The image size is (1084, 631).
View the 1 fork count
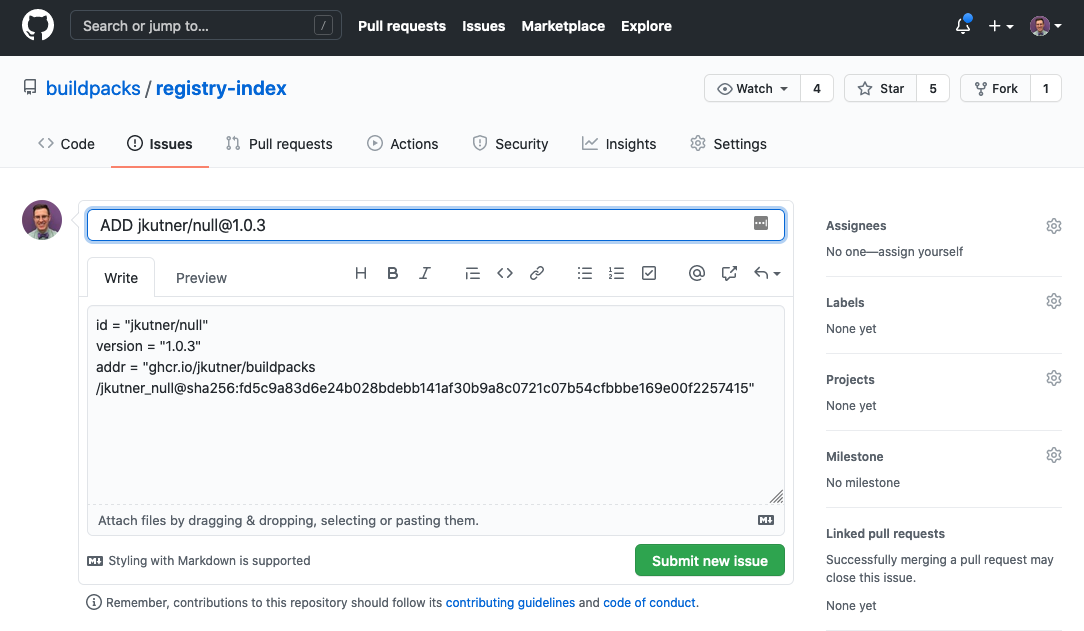coord(1046,88)
